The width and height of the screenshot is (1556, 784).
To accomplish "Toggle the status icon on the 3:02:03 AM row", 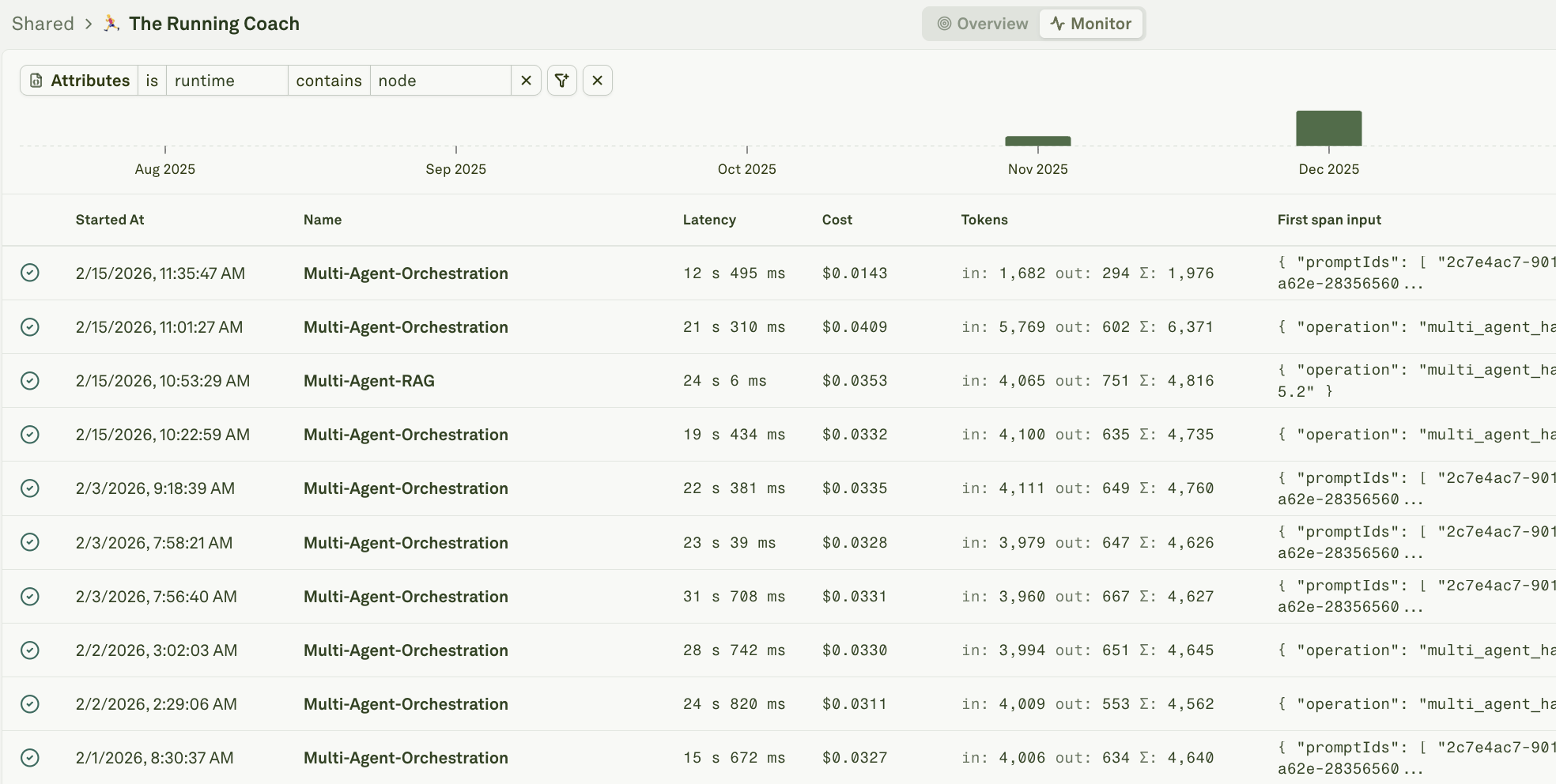I will tap(29, 650).
